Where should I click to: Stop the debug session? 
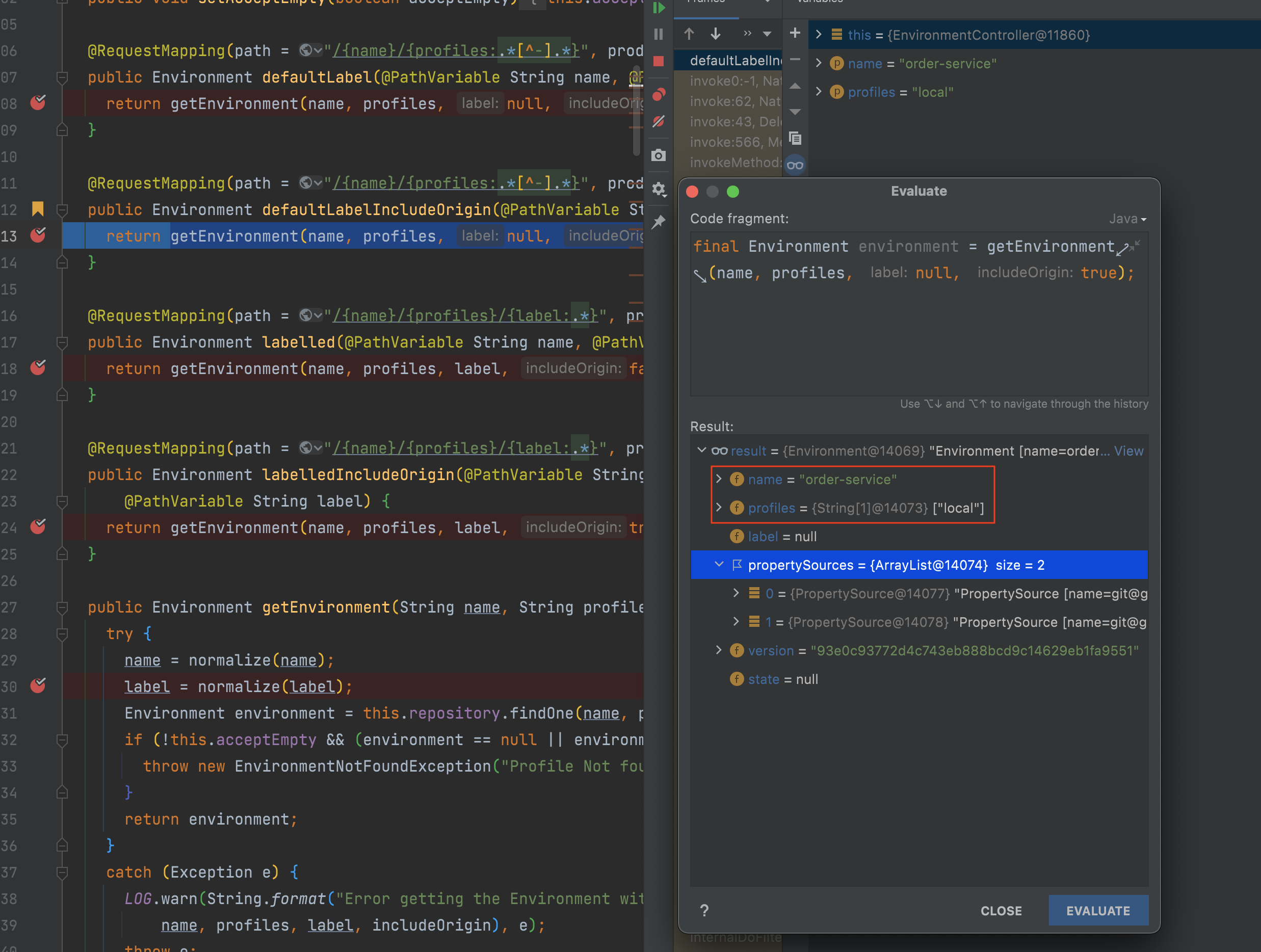(x=659, y=61)
